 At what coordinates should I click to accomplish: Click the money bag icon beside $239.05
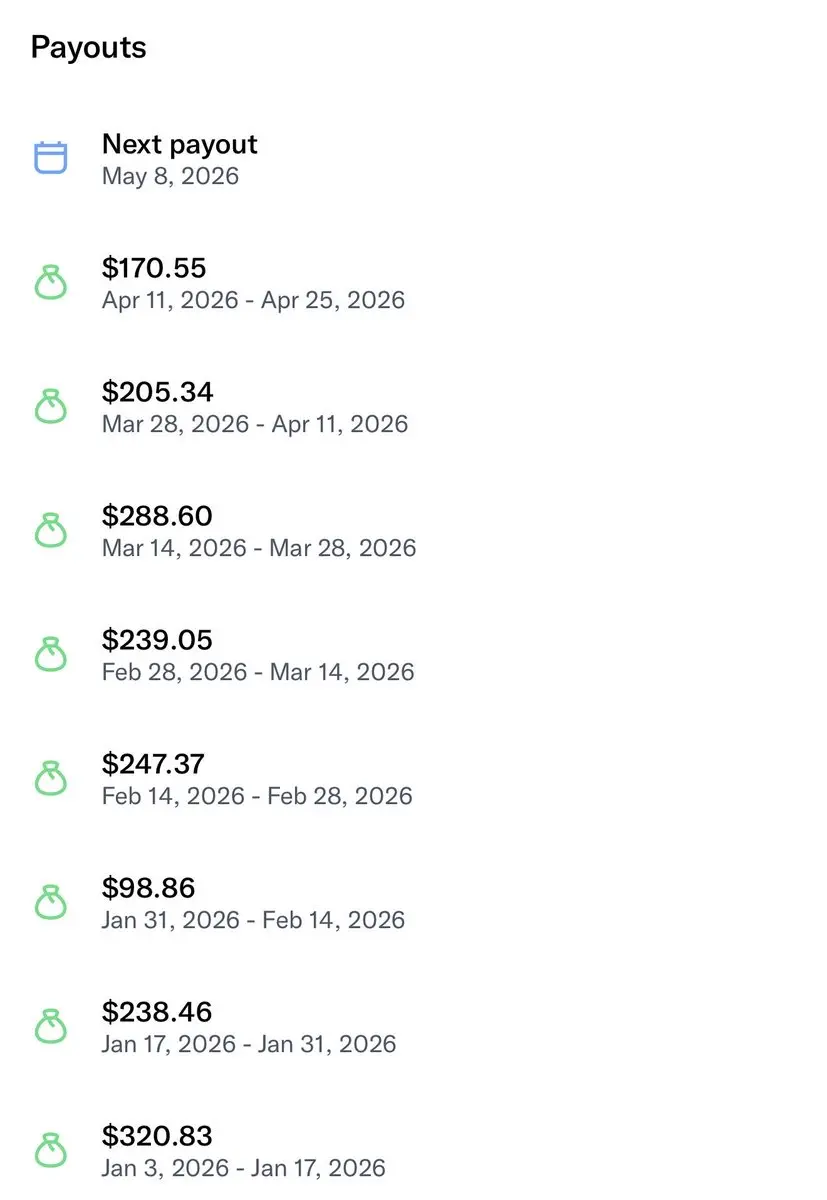(x=51, y=655)
